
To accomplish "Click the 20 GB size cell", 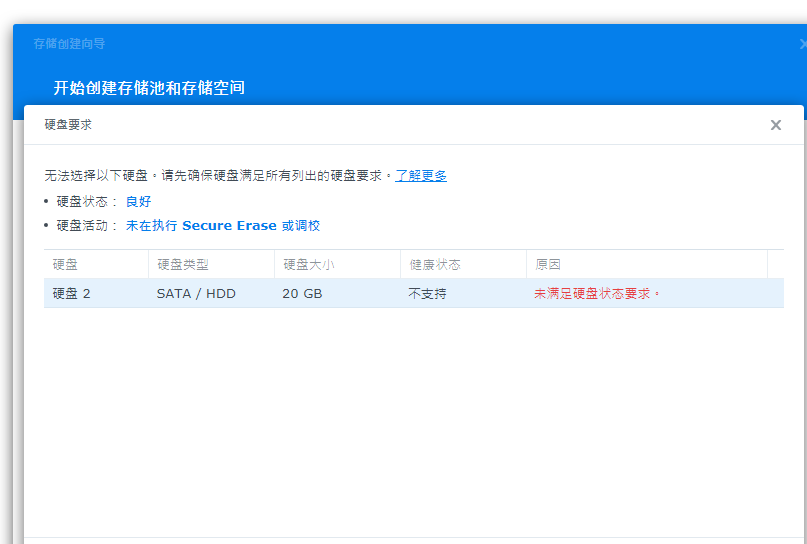I will pyautogui.click(x=301, y=294).
